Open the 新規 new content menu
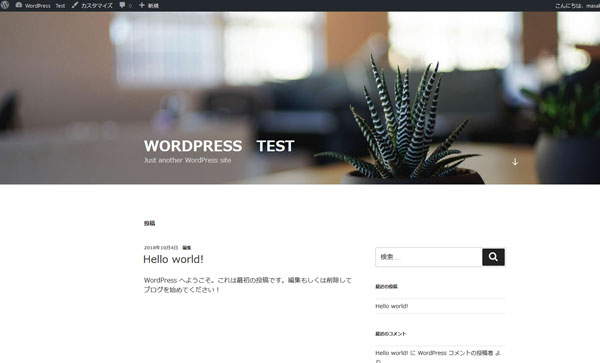Image resolution: width=600 pixels, height=363 pixels. 149,5
